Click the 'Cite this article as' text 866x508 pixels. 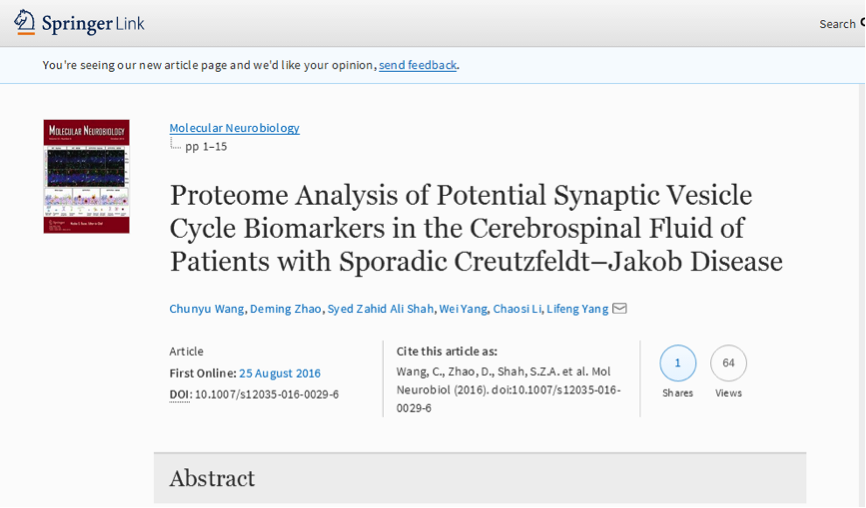[x=446, y=351]
